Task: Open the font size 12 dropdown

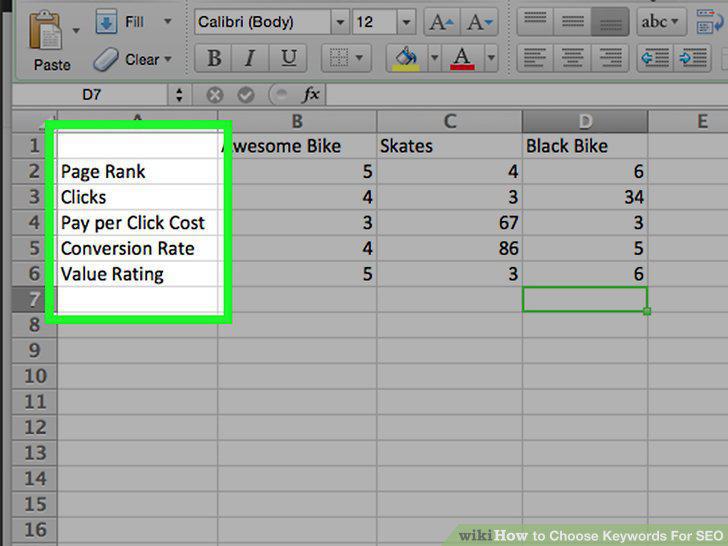Action: point(406,22)
